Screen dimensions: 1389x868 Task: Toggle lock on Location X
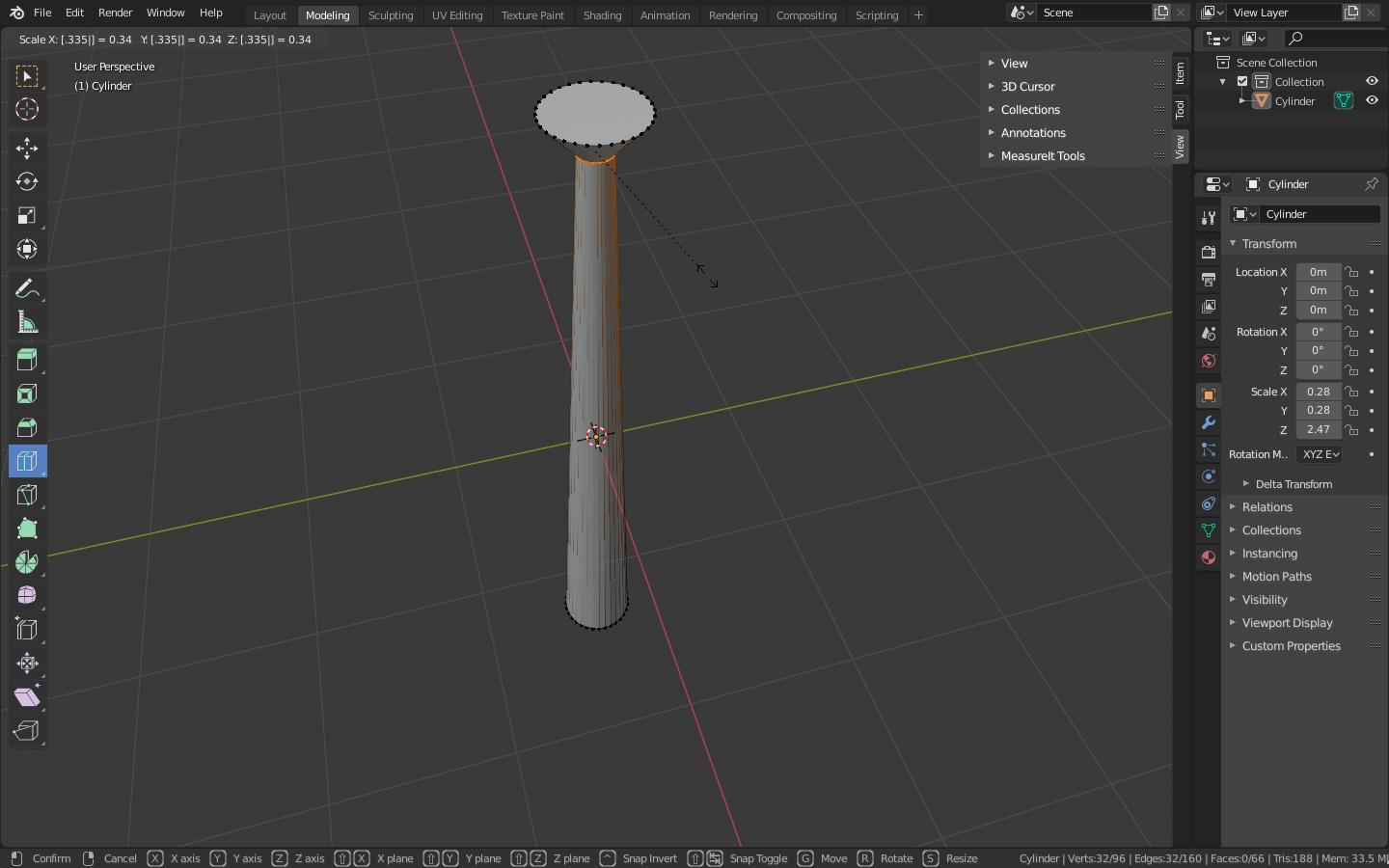click(x=1352, y=272)
